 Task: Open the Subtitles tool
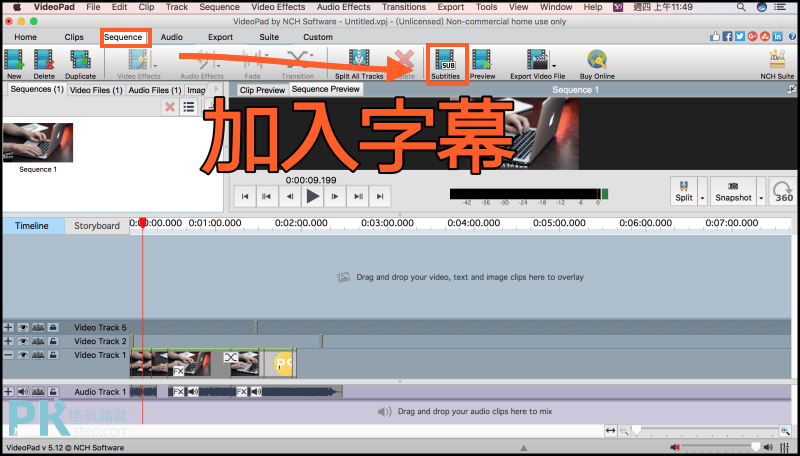click(445, 63)
